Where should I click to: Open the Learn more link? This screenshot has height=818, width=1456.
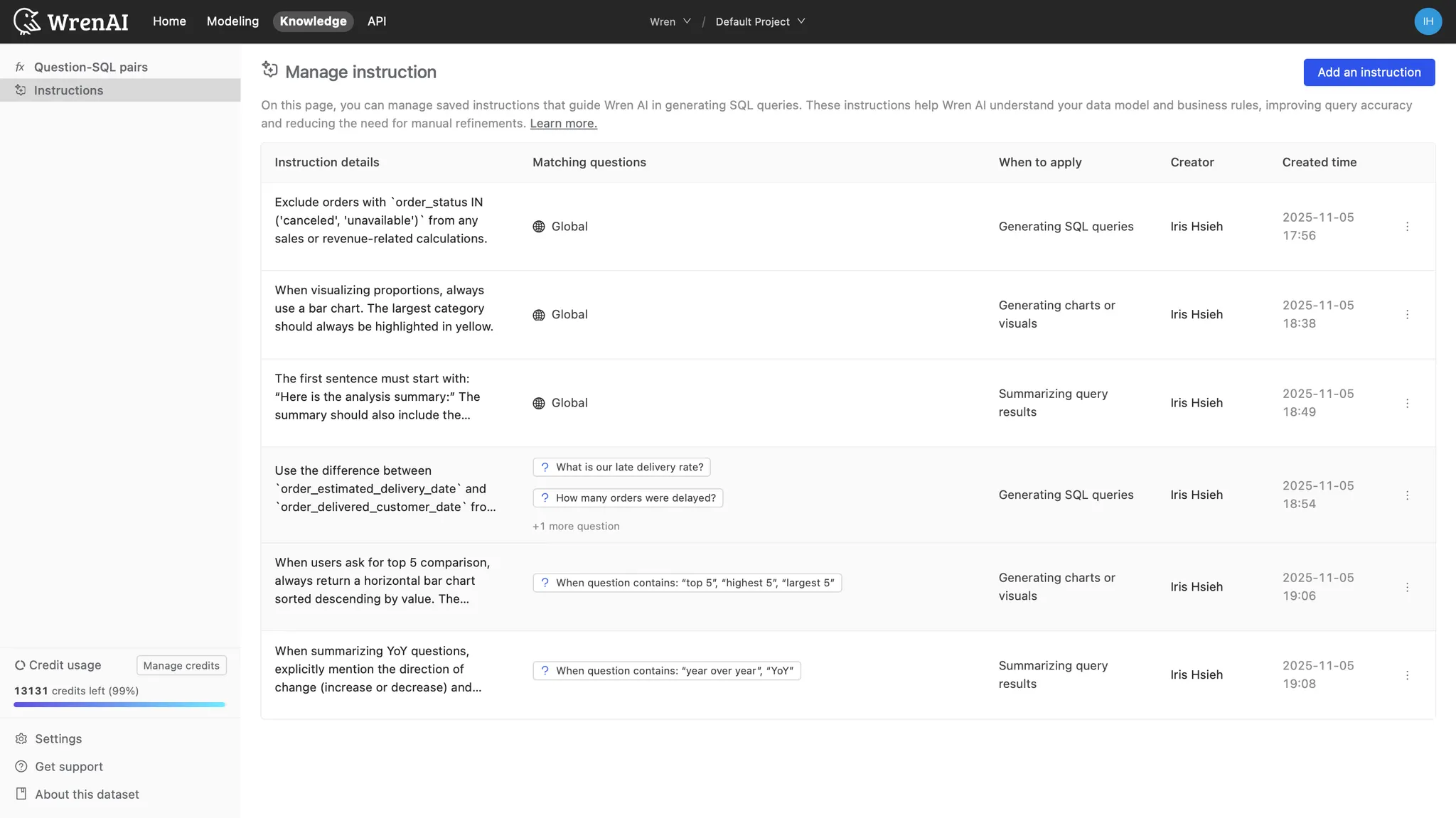tap(563, 124)
